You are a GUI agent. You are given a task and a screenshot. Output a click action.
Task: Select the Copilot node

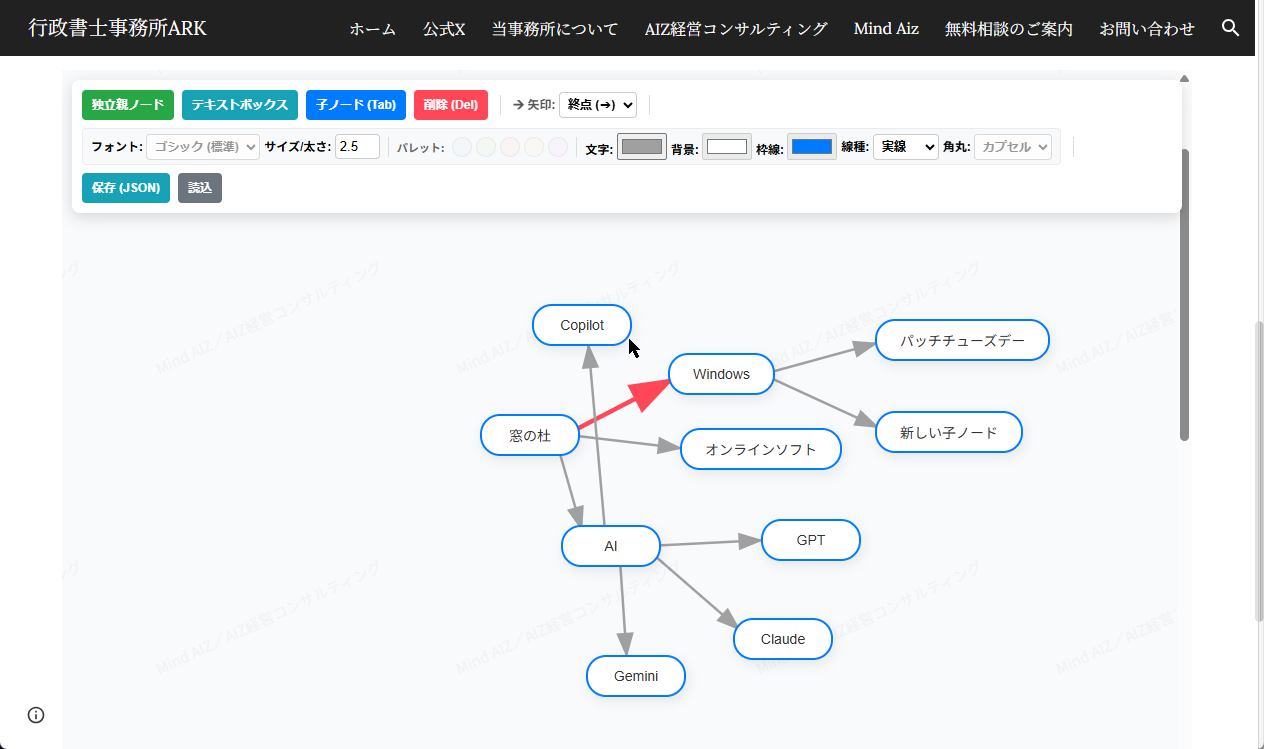pyautogui.click(x=582, y=325)
